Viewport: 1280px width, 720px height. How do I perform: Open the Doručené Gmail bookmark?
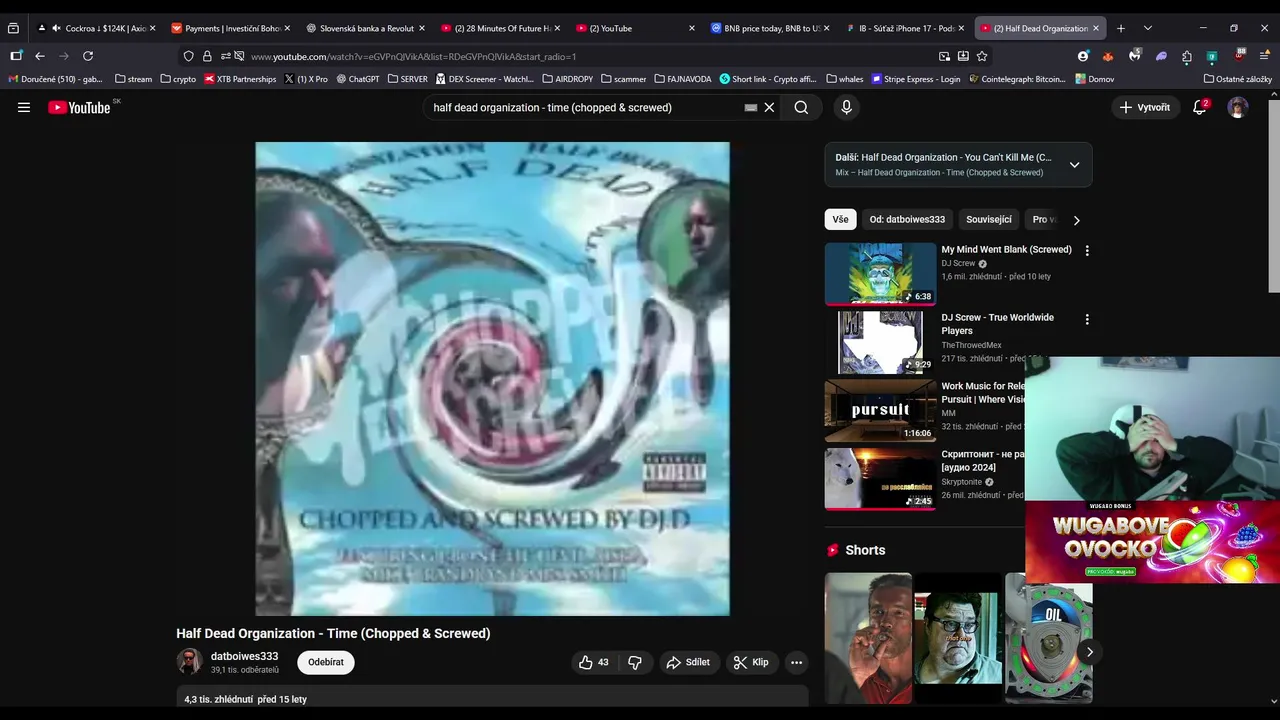[x=55, y=79]
